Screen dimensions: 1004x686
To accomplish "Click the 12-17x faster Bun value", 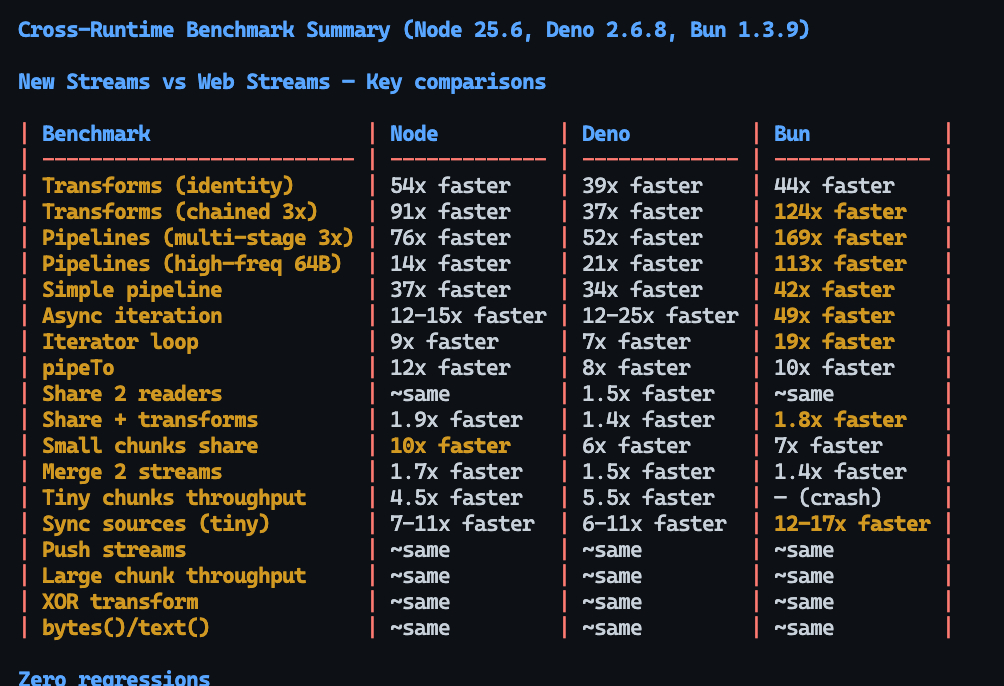I will (852, 523).
